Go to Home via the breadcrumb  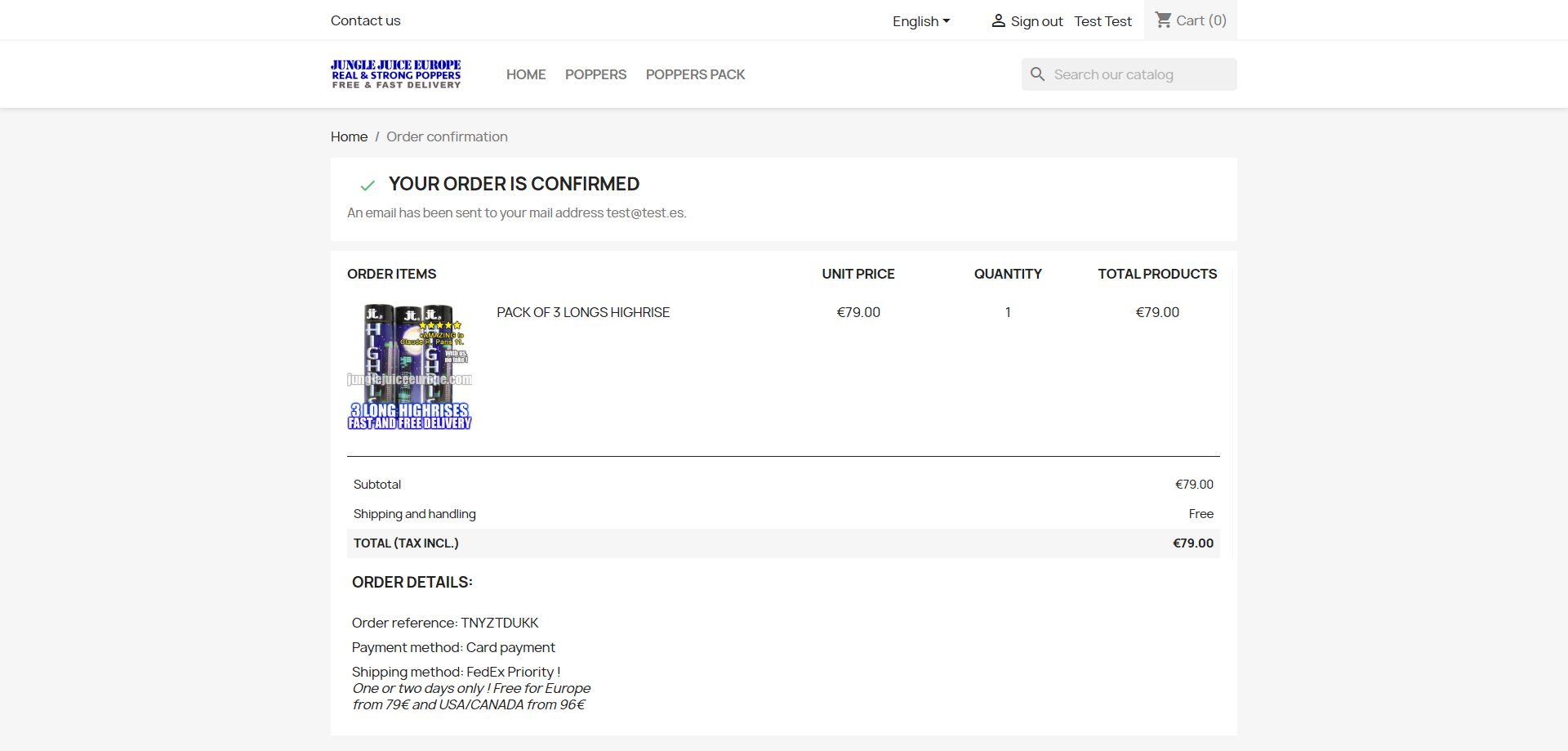[349, 136]
